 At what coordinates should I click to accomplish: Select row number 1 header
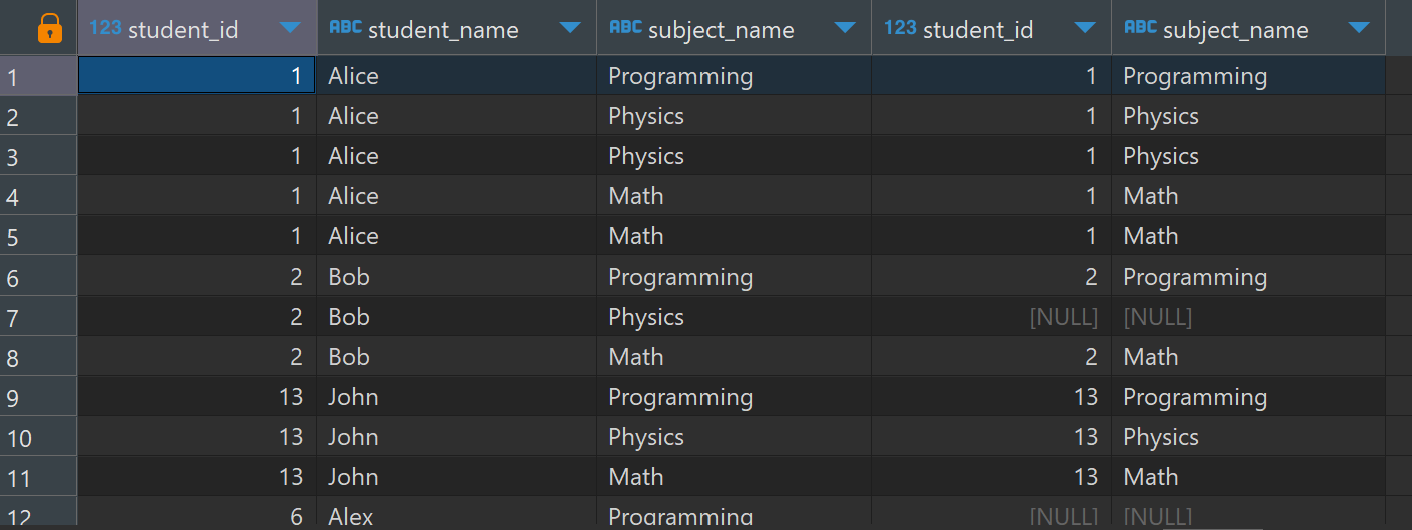[38, 76]
